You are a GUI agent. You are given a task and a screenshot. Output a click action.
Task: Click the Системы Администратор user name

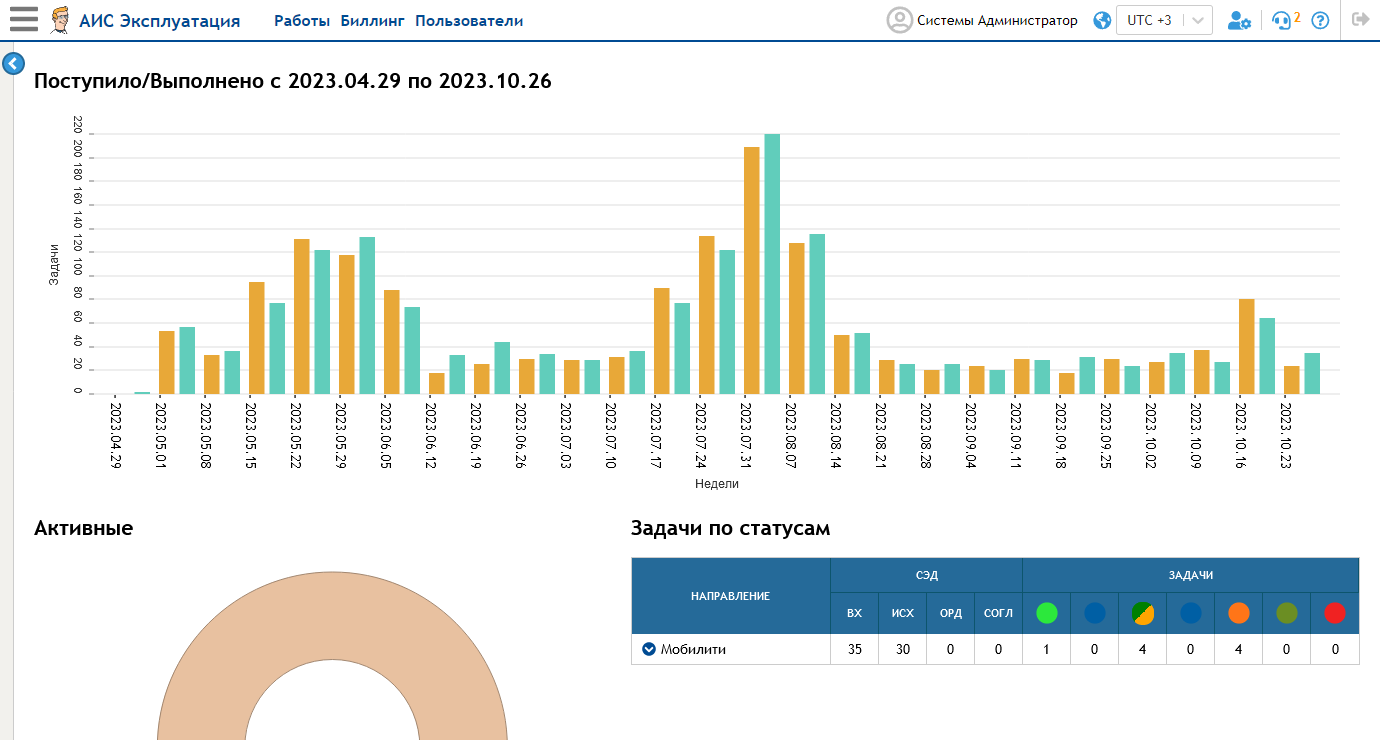997,20
